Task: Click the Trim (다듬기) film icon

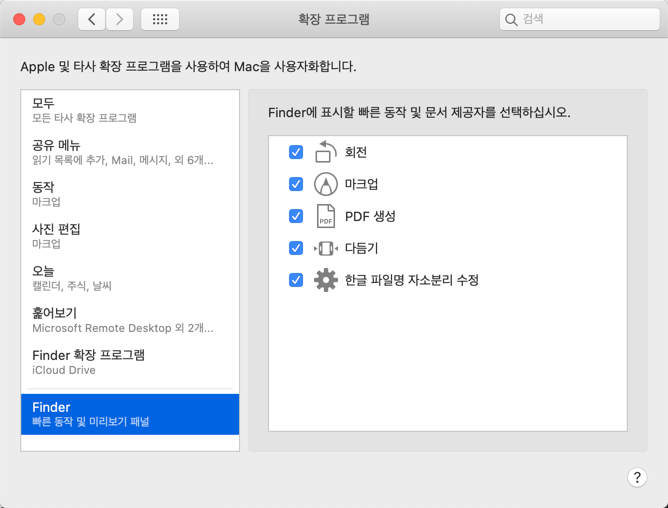Action: (325, 248)
